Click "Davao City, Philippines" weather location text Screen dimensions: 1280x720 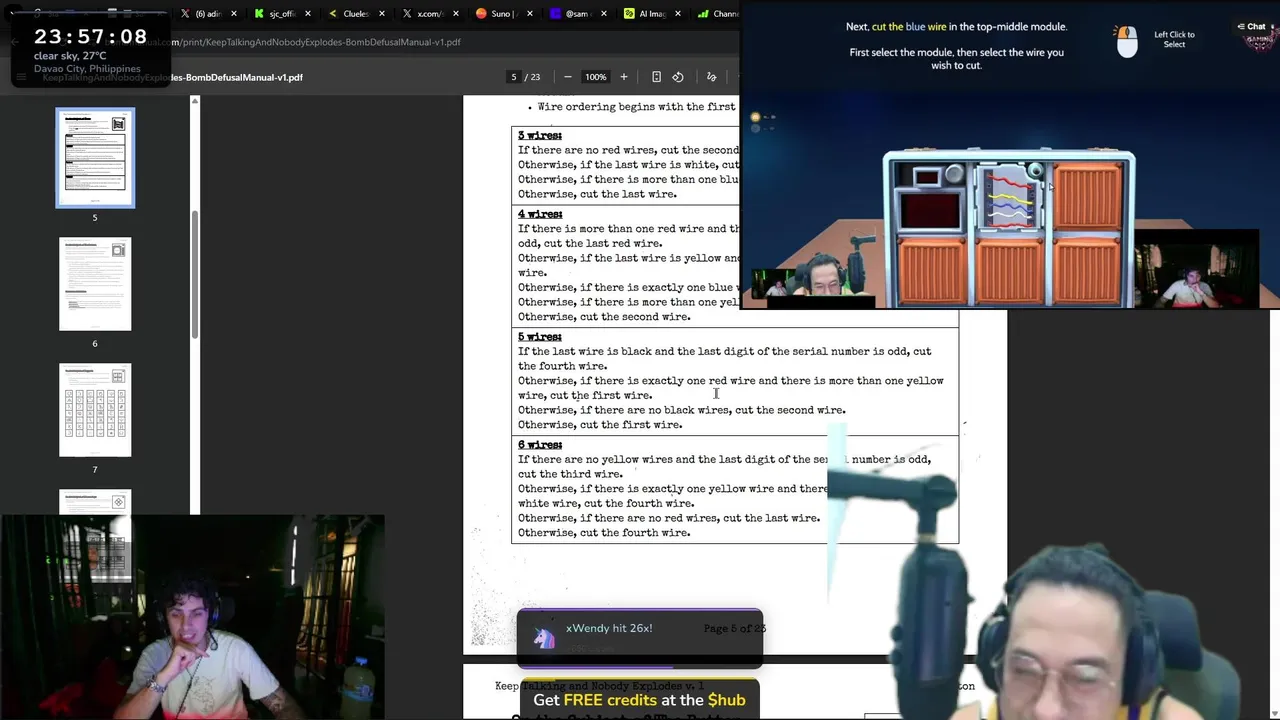point(87,69)
